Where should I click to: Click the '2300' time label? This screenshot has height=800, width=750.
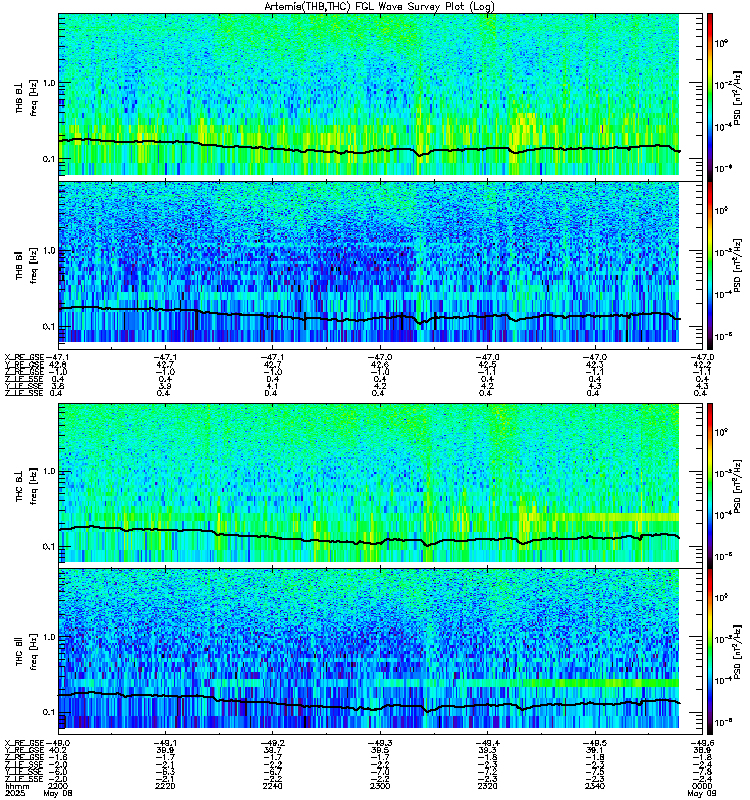[380, 786]
